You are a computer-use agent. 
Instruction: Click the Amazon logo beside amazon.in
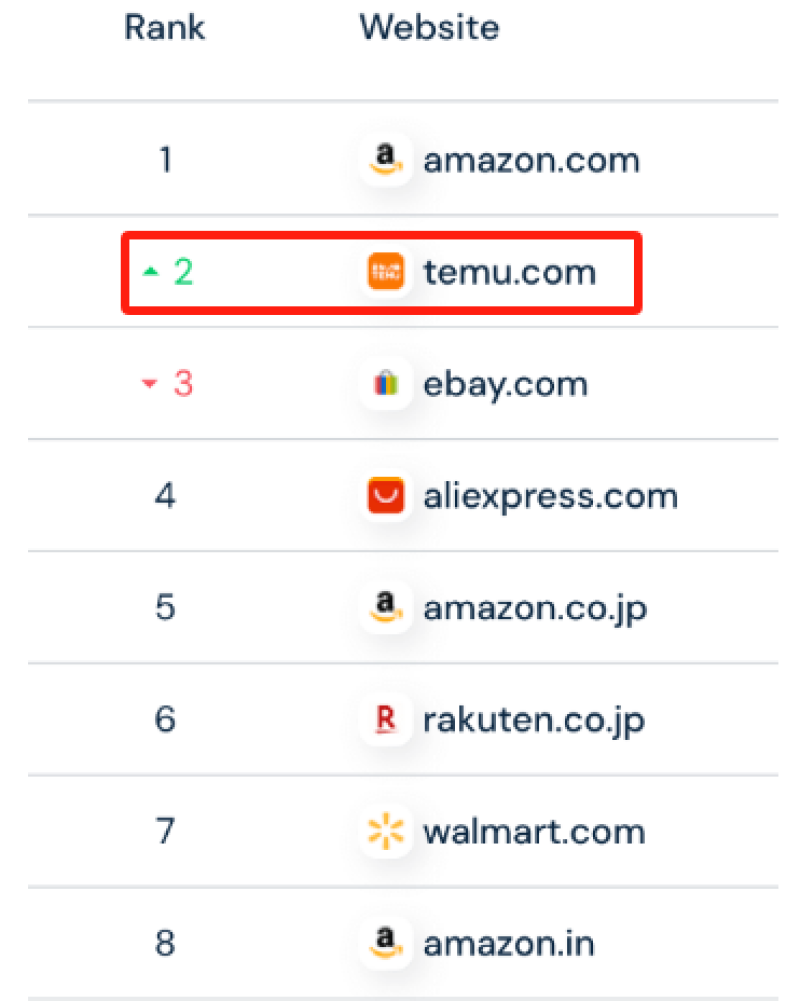[x=386, y=943]
